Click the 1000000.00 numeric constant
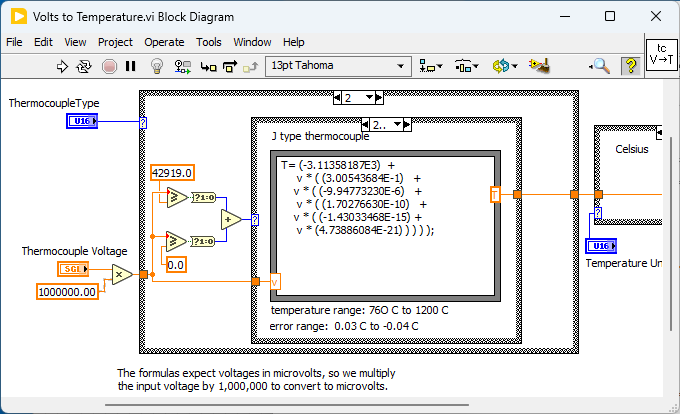The width and height of the screenshot is (680, 414). tap(67, 292)
